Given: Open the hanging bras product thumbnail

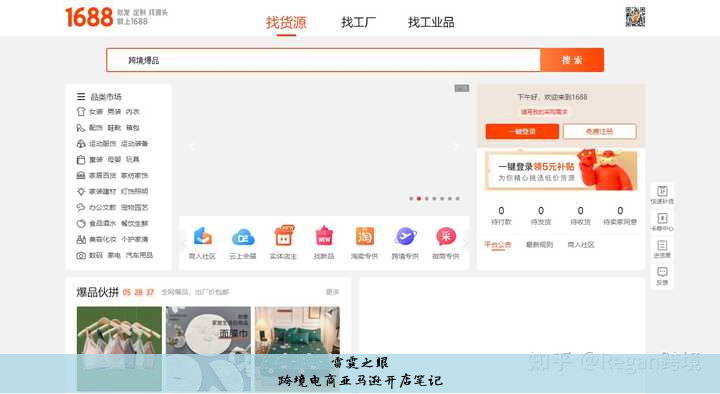Looking at the screenshot, I should [x=119, y=349].
